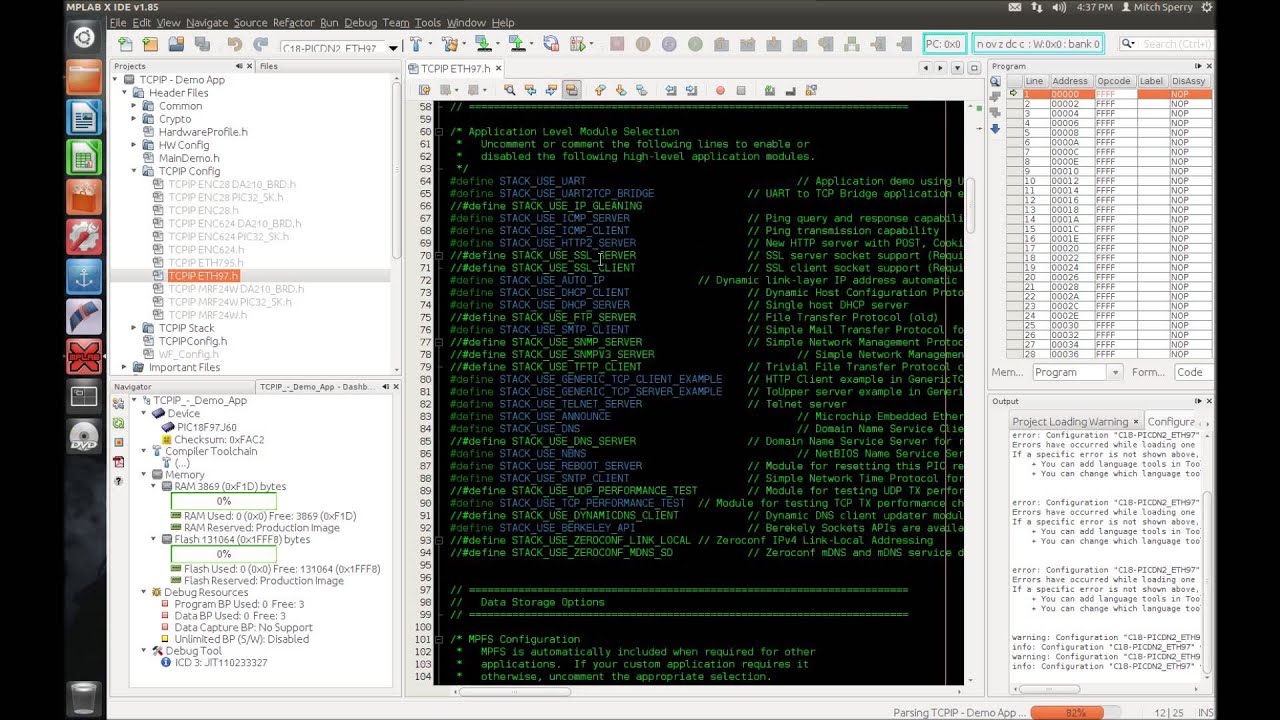Image resolution: width=1280 pixels, height=720 pixels.
Task: Close the TCPIP ETH97.h editor tab
Action: 499,68
